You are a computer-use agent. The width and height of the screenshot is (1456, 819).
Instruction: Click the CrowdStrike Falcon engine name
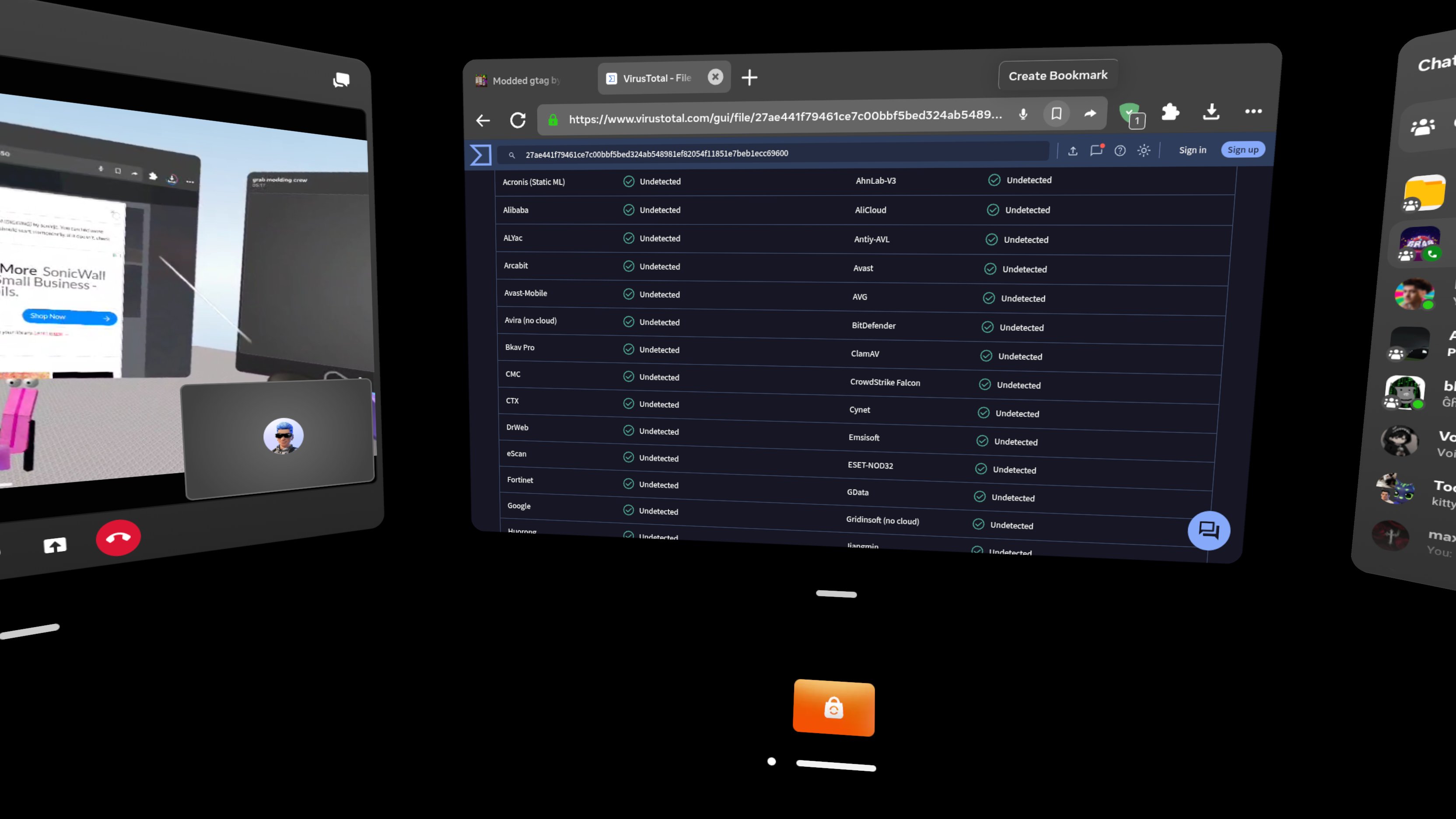[885, 383]
